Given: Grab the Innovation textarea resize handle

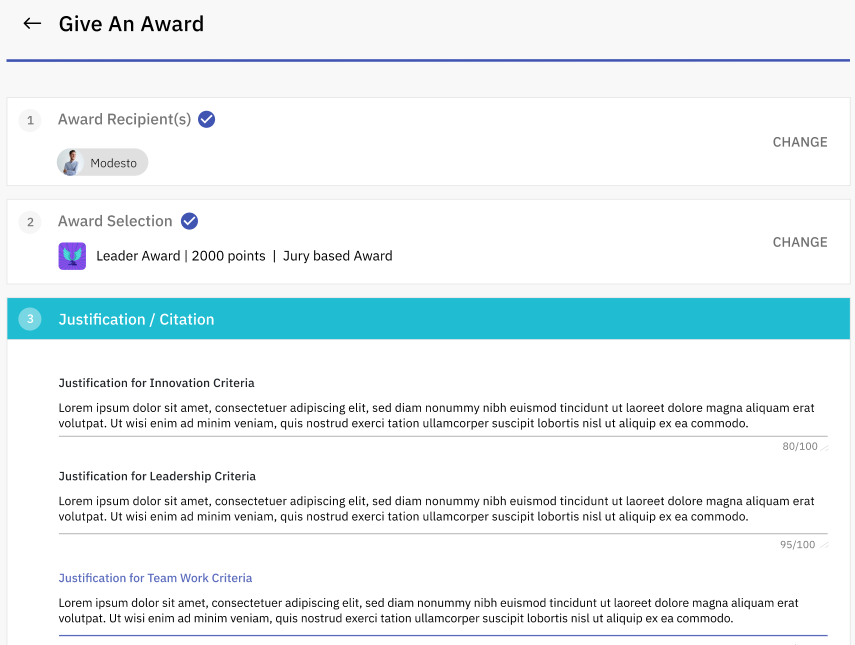Looking at the screenshot, I should pos(824,448).
